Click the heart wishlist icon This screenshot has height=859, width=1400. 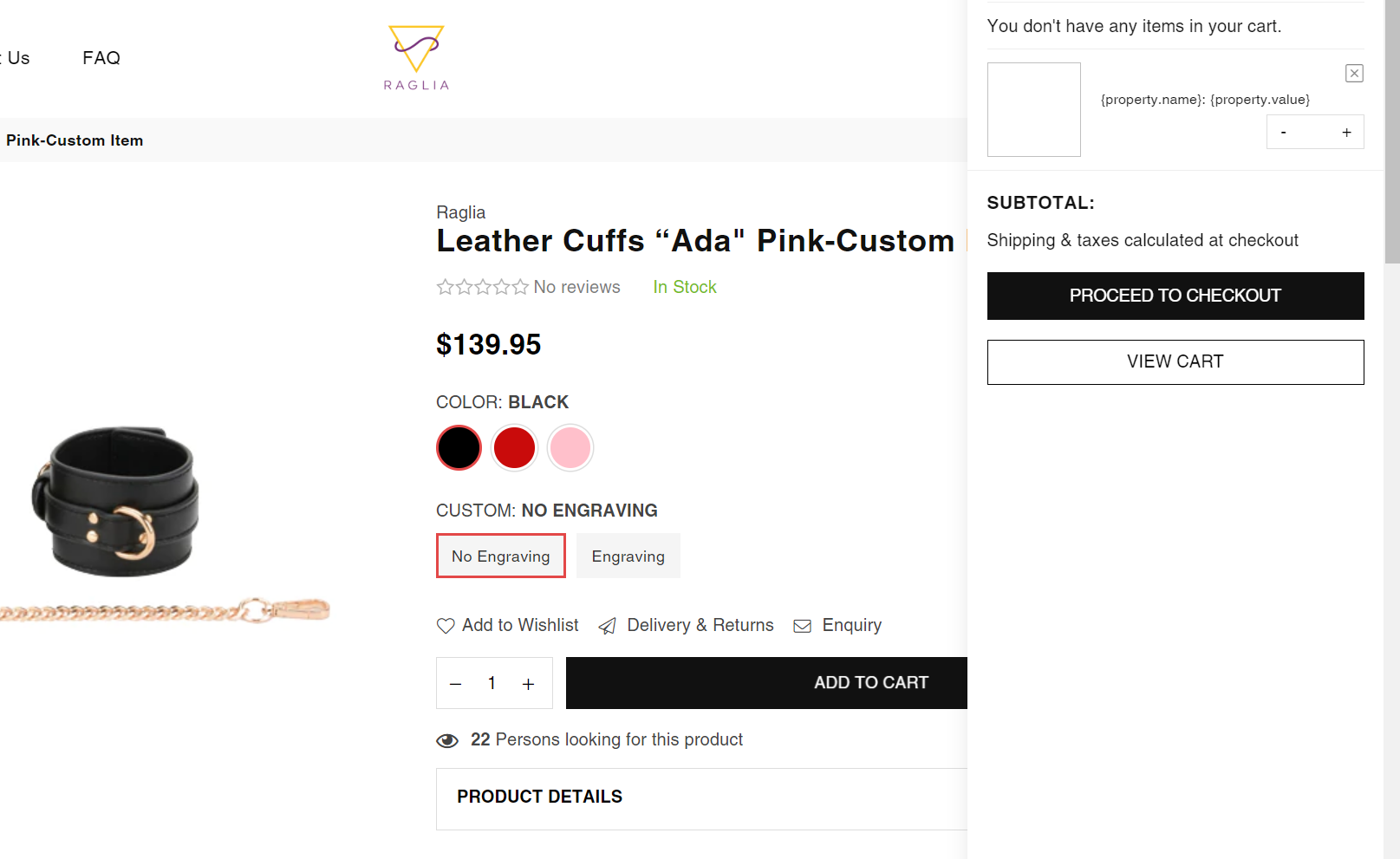[446, 626]
